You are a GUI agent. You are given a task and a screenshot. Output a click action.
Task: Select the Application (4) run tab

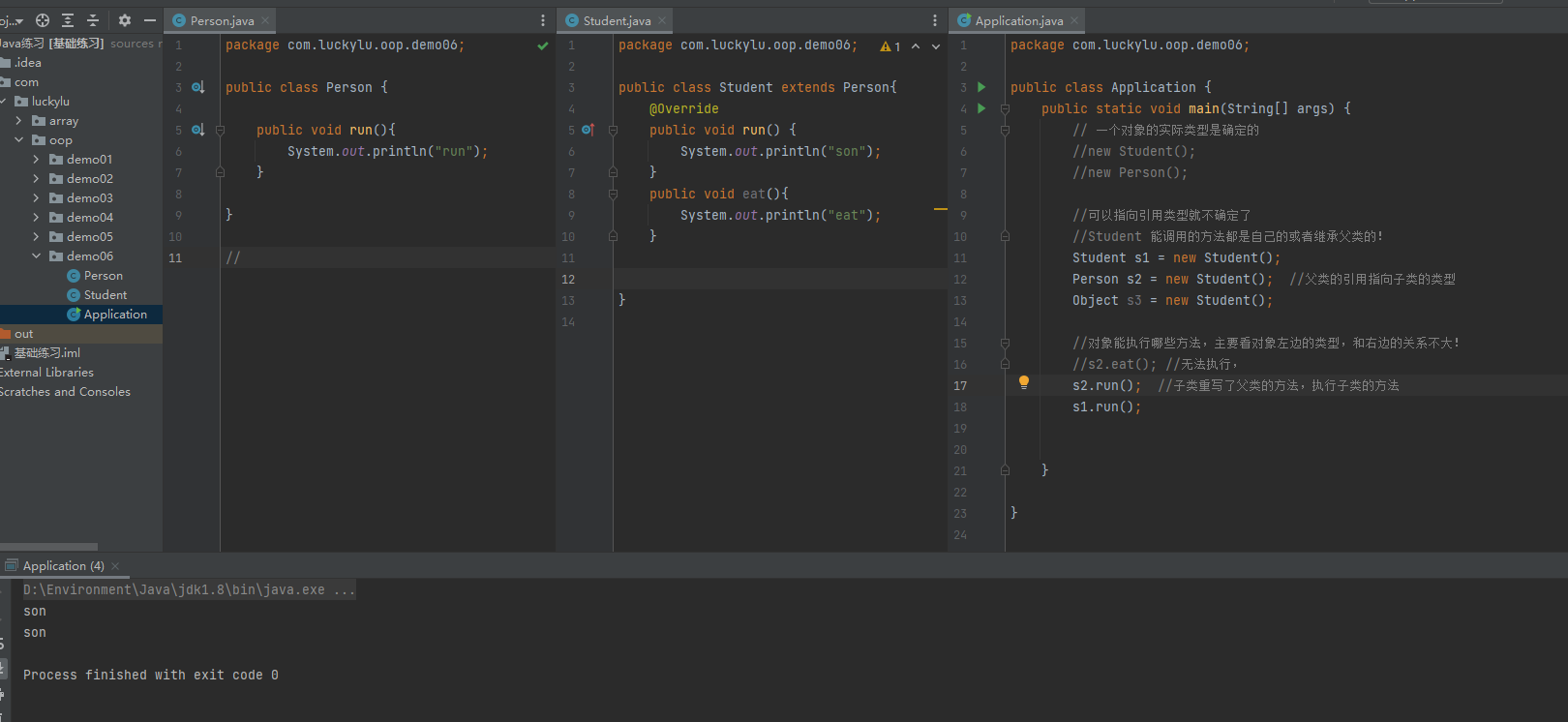(63, 566)
